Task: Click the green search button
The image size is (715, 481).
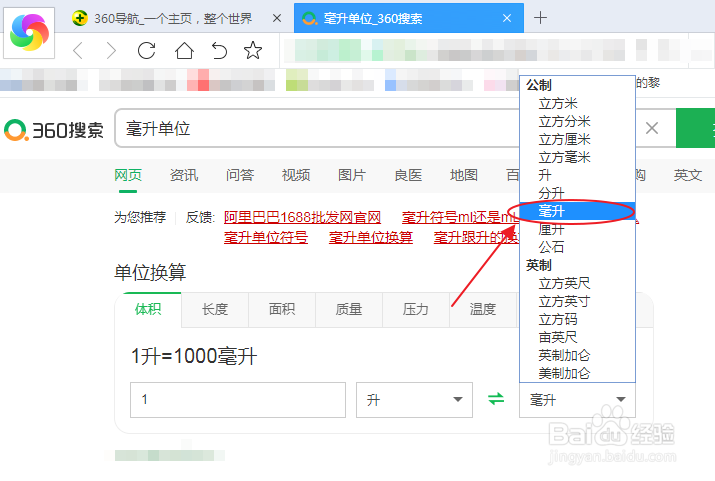Action: [695, 128]
